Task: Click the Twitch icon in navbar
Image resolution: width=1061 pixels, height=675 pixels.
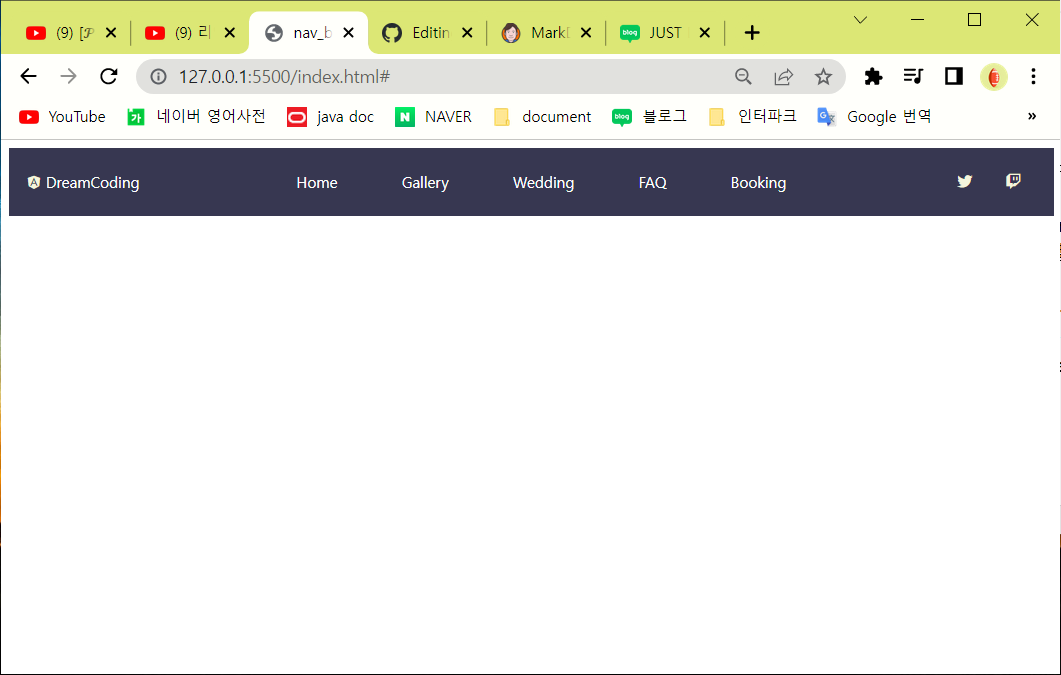Action: [1013, 181]
